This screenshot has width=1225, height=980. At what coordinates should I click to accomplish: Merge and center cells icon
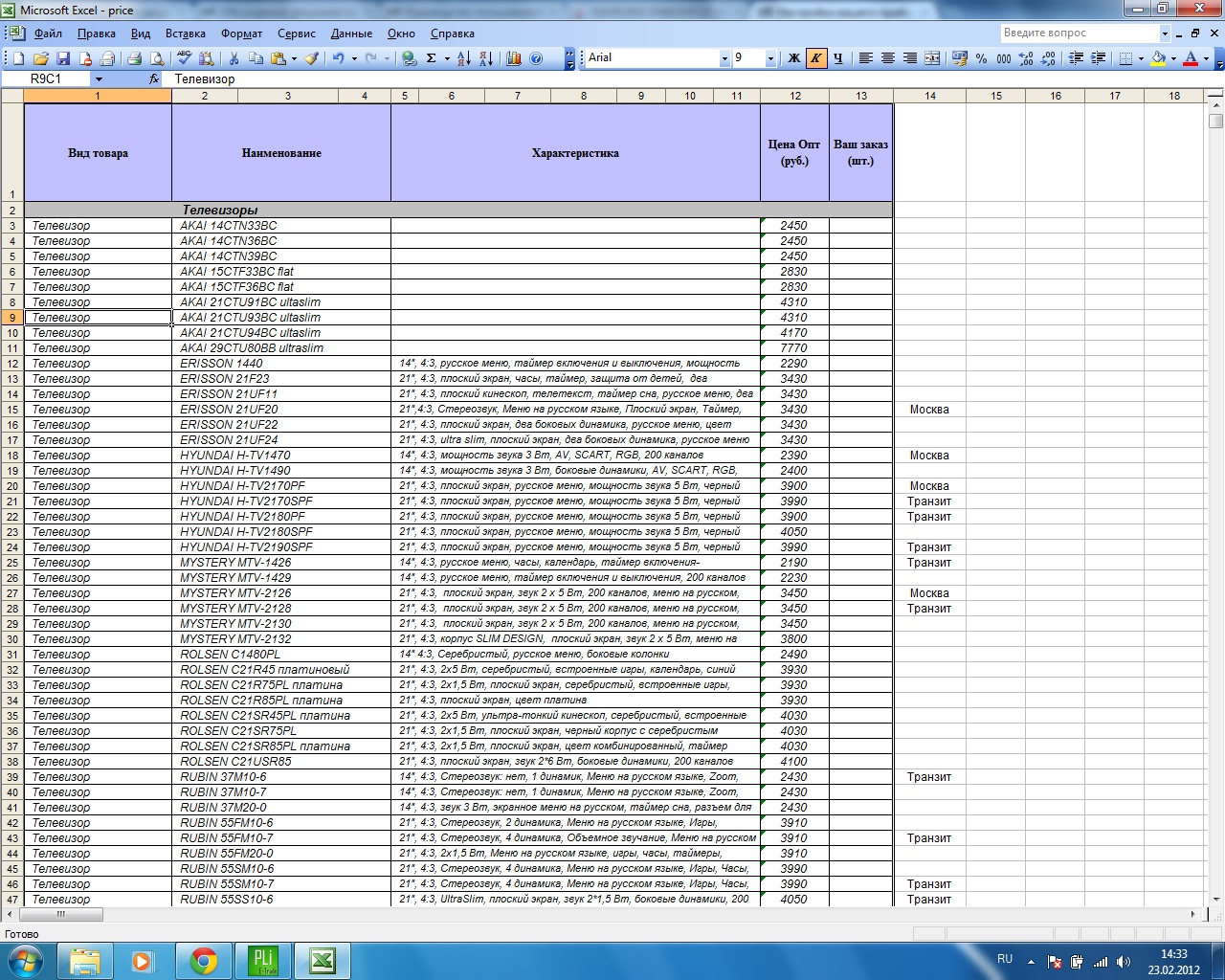point(932,58)
